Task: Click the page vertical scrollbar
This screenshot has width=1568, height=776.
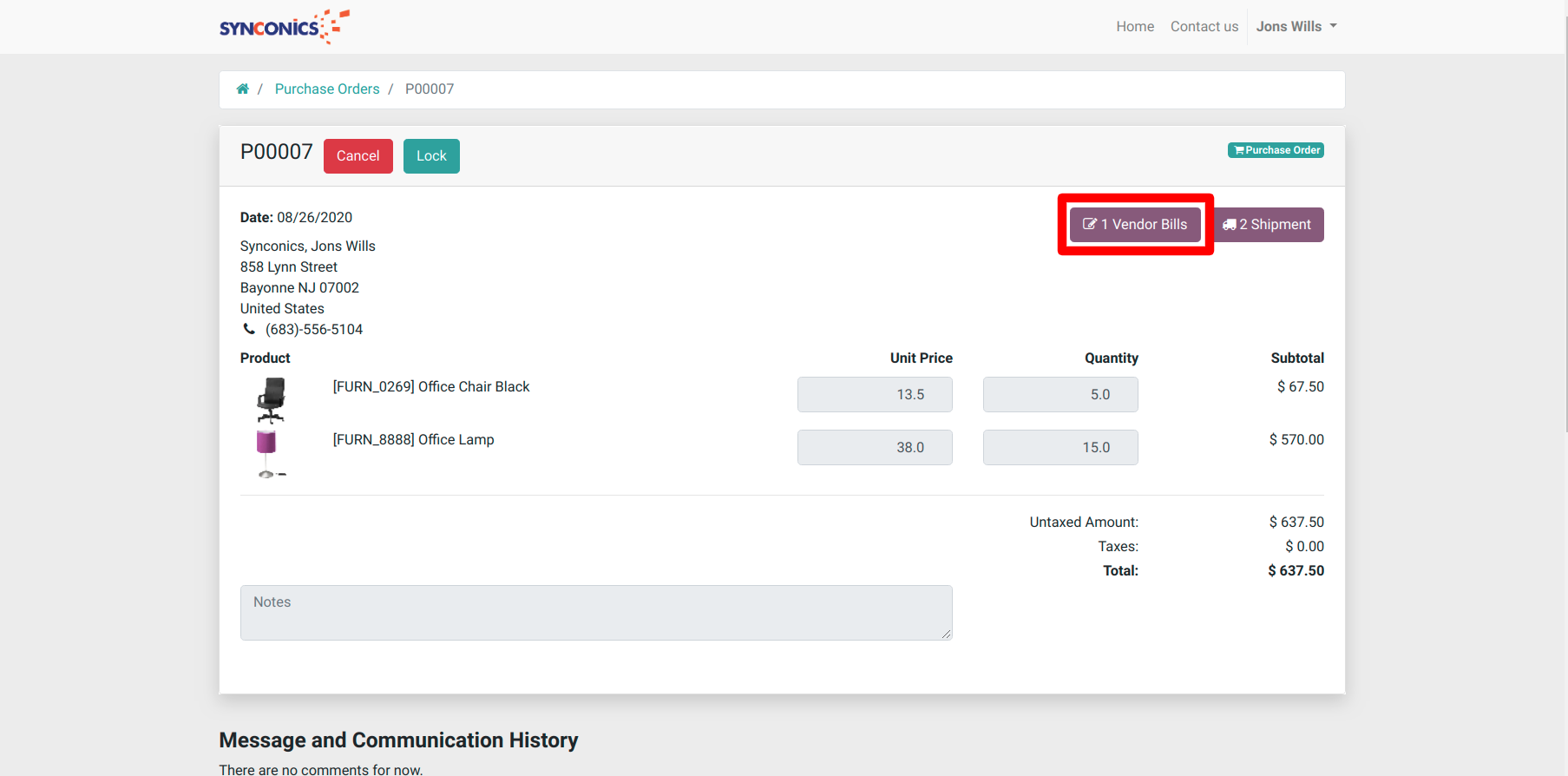Action: coord(1564,217)
